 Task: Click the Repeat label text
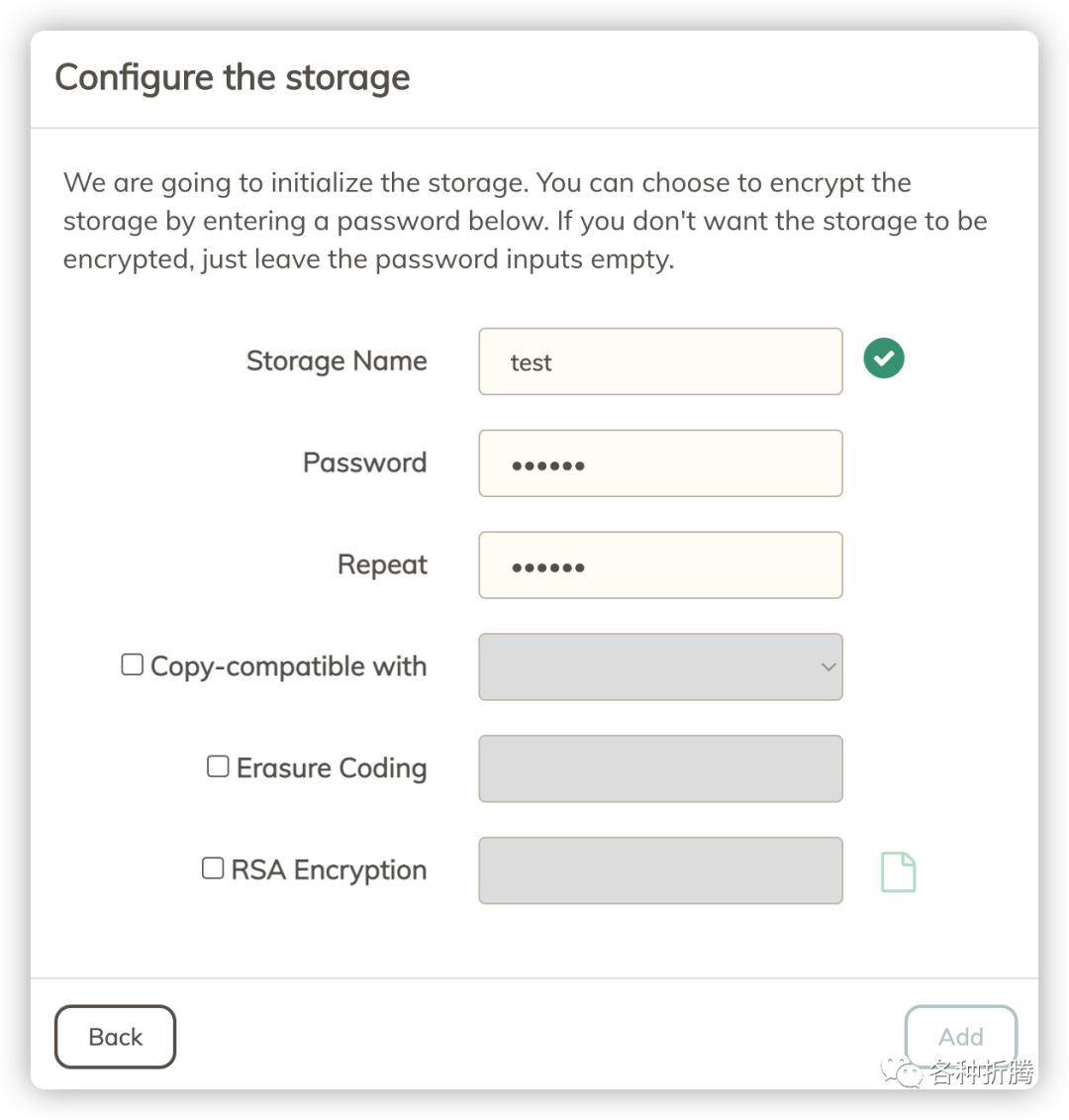(382, 564)
